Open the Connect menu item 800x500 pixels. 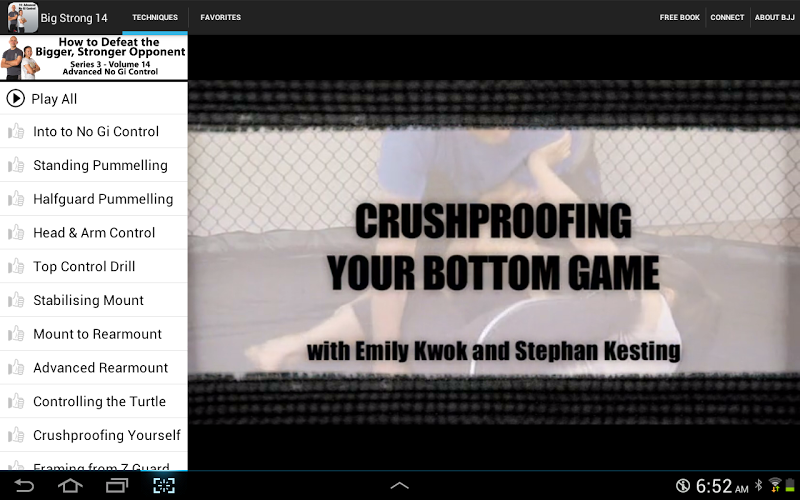coord(727,17)
